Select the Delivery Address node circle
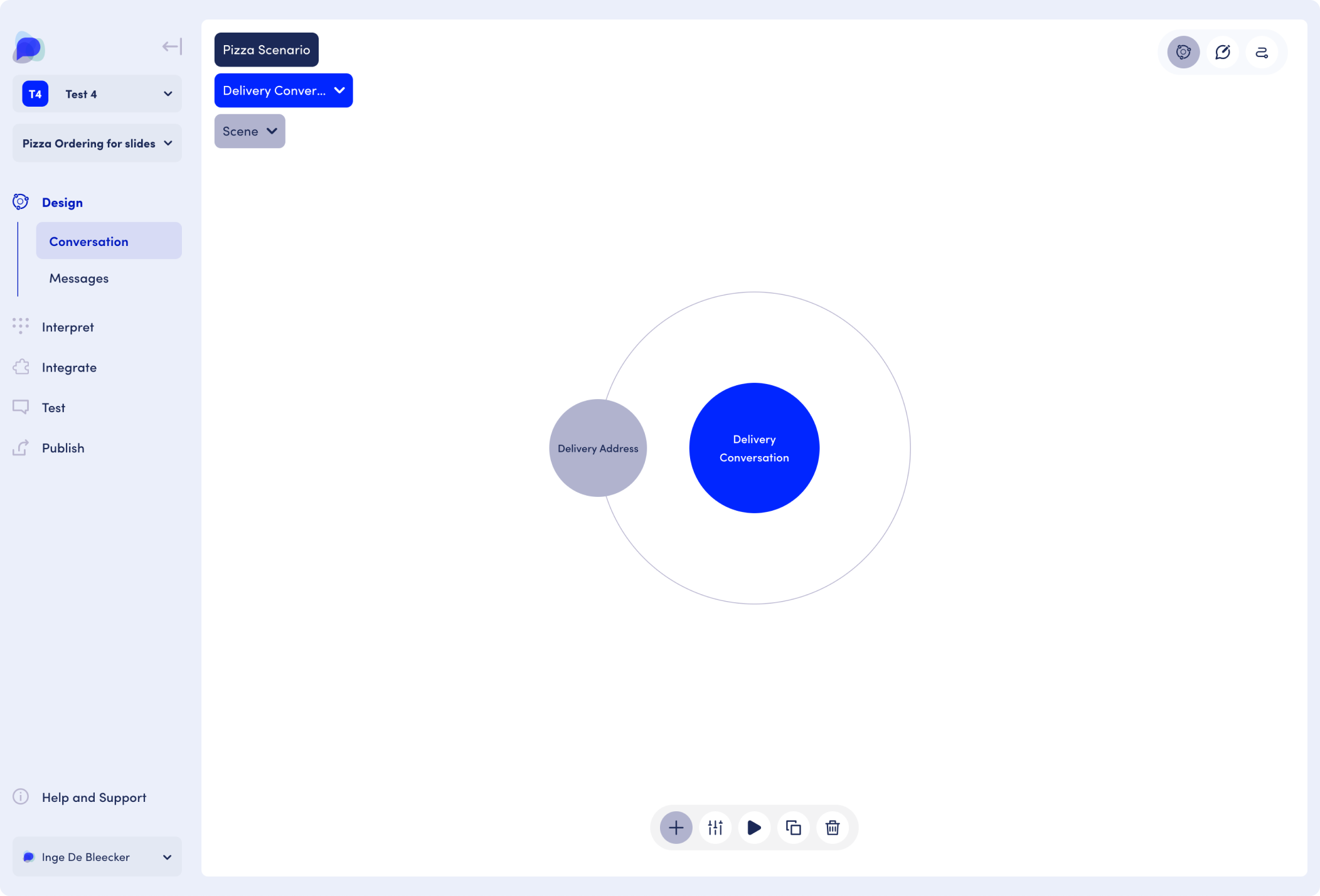The height and width of the screenshot is (896, 1320). (x=597, y=448)
